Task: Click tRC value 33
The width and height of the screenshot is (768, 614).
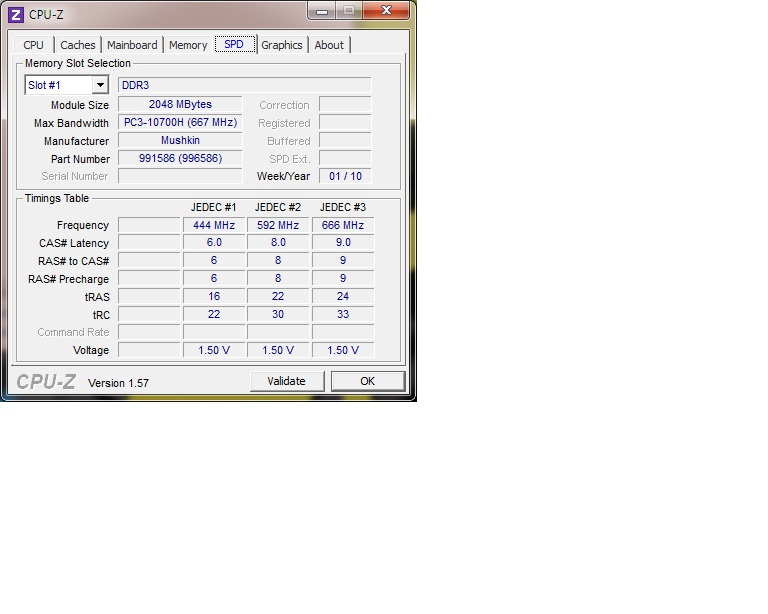Action: [343, 314]
